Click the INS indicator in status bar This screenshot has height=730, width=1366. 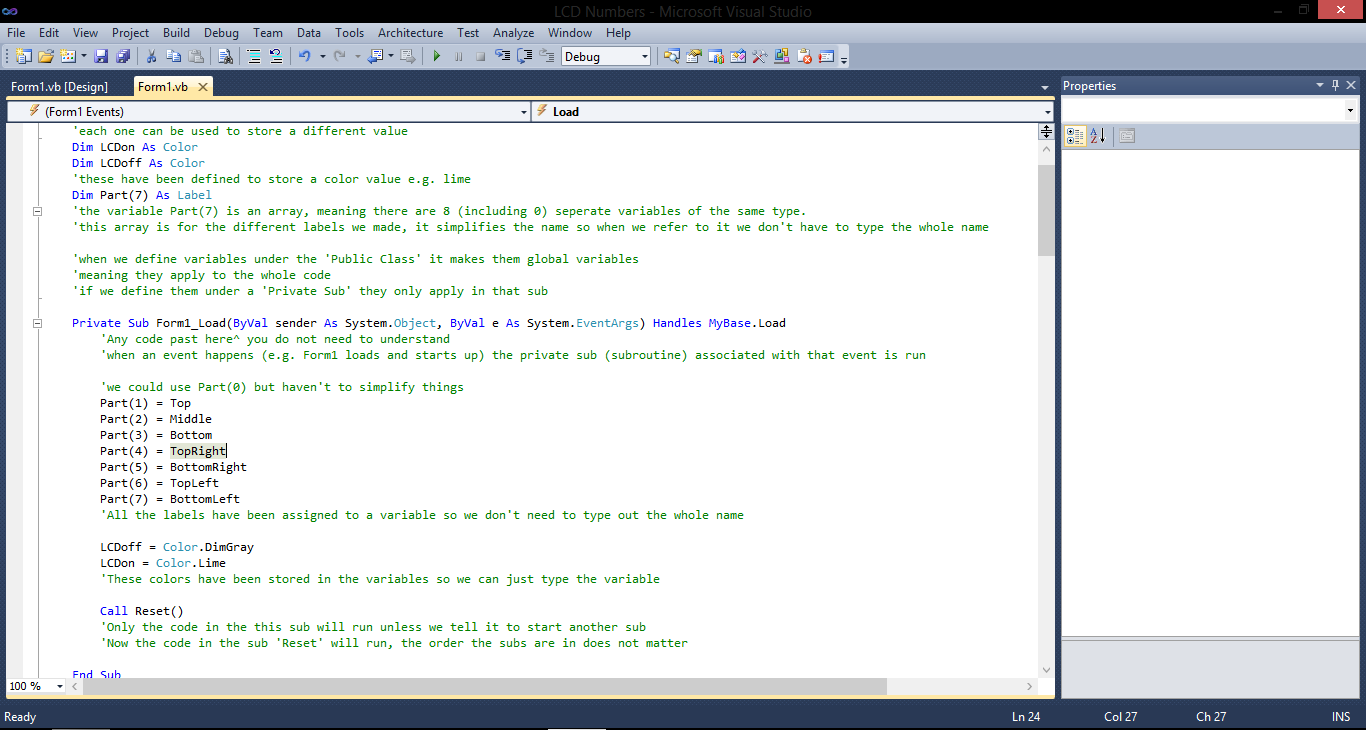coord(1341,716)
